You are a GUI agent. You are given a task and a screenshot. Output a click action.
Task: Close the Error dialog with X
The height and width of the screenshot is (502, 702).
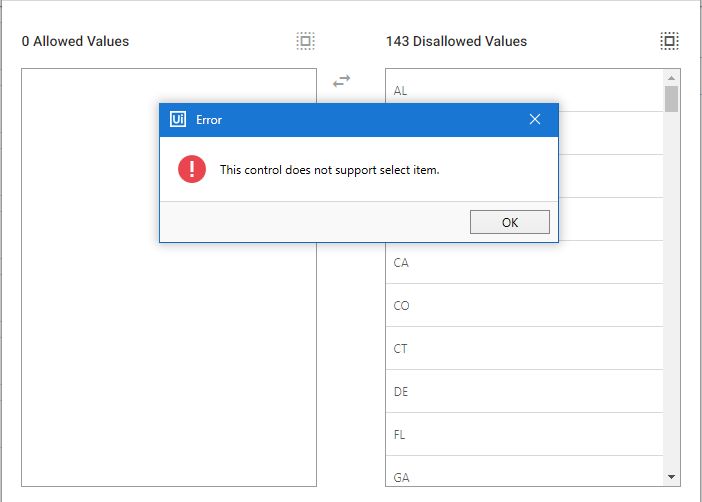[535, 119]
